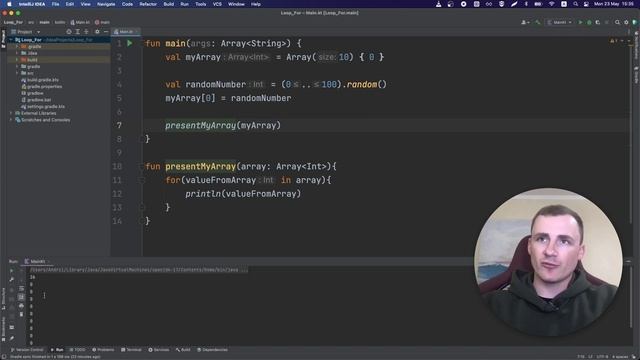Viewport: 640px width, 360px height.
Task: Collapse Loop_For root project node
Action: pyautogui.click(x=11, y=40)
